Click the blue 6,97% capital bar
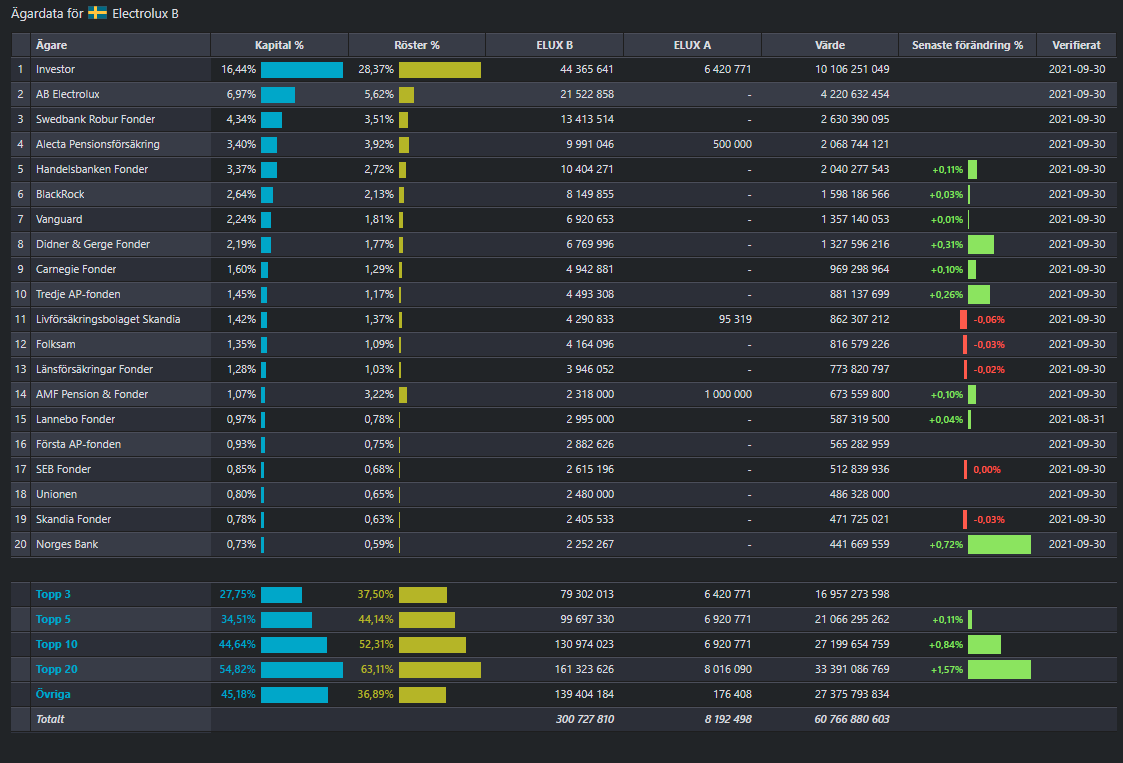This screenshot has width=1123, height=763. [278, 95]
